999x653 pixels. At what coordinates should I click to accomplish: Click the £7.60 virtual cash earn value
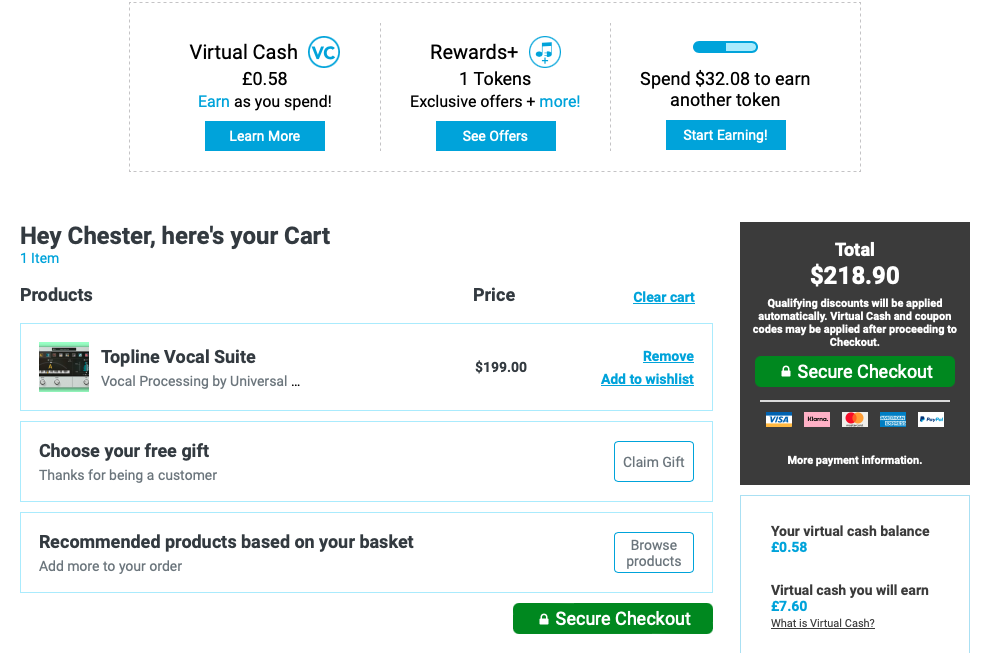tap(789, 606)
